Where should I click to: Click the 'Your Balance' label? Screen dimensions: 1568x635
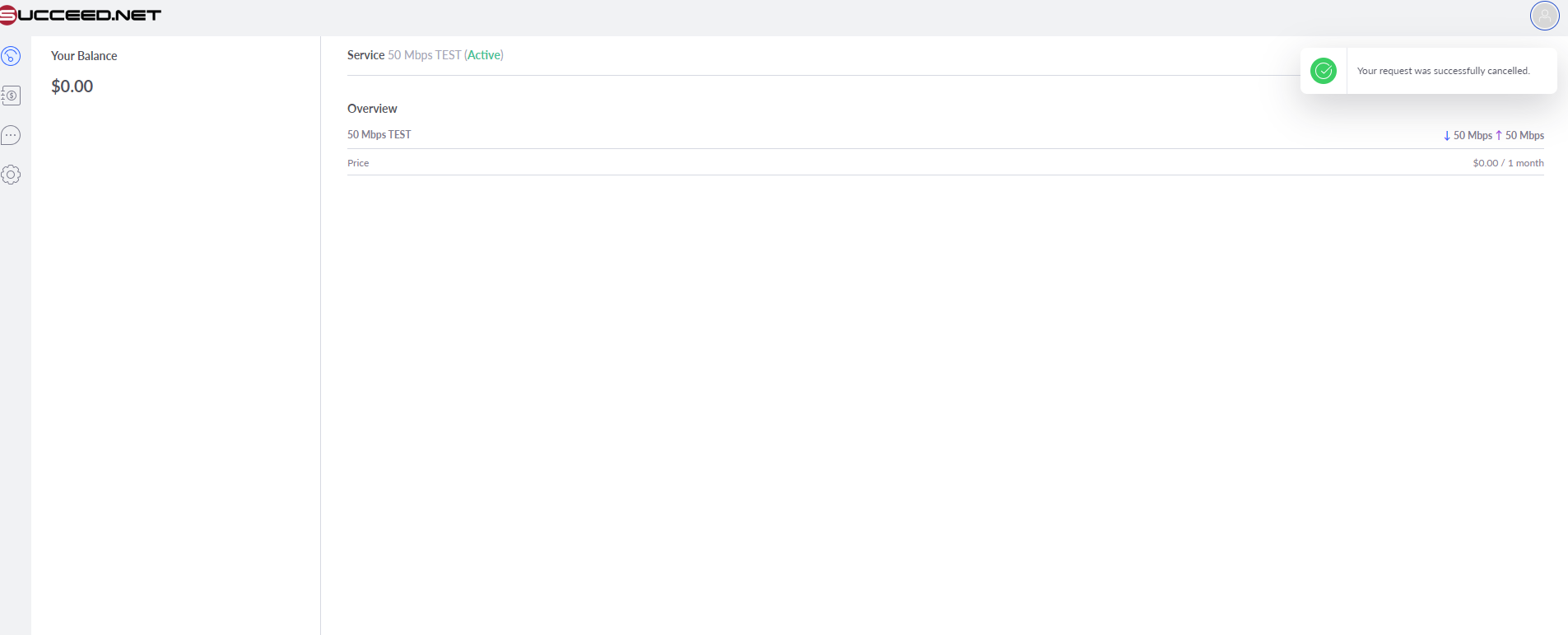(x=84, y=56)
